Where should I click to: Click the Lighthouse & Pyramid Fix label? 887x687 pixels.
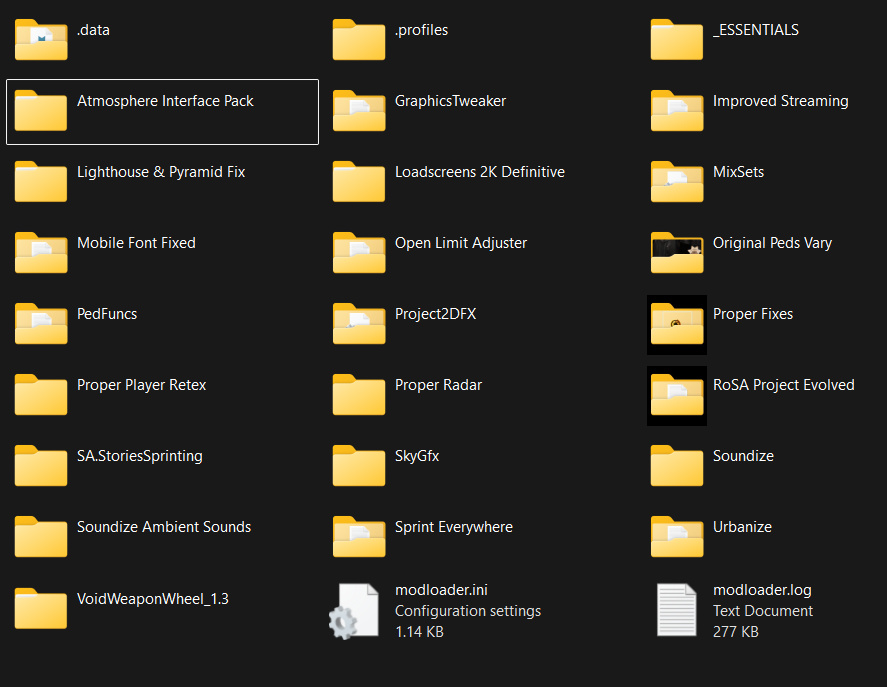tap(161, 172)
